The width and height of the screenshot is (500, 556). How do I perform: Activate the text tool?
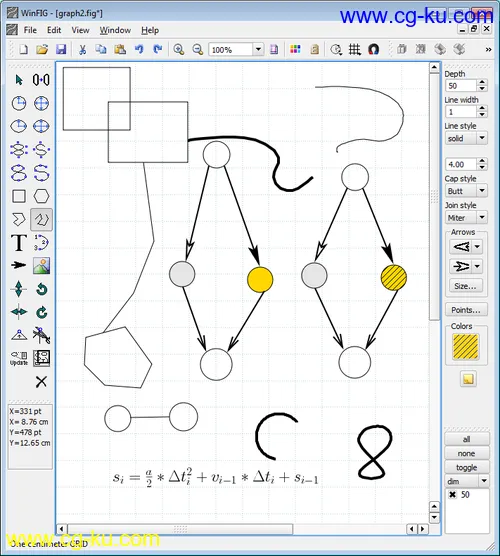[19, 243]
